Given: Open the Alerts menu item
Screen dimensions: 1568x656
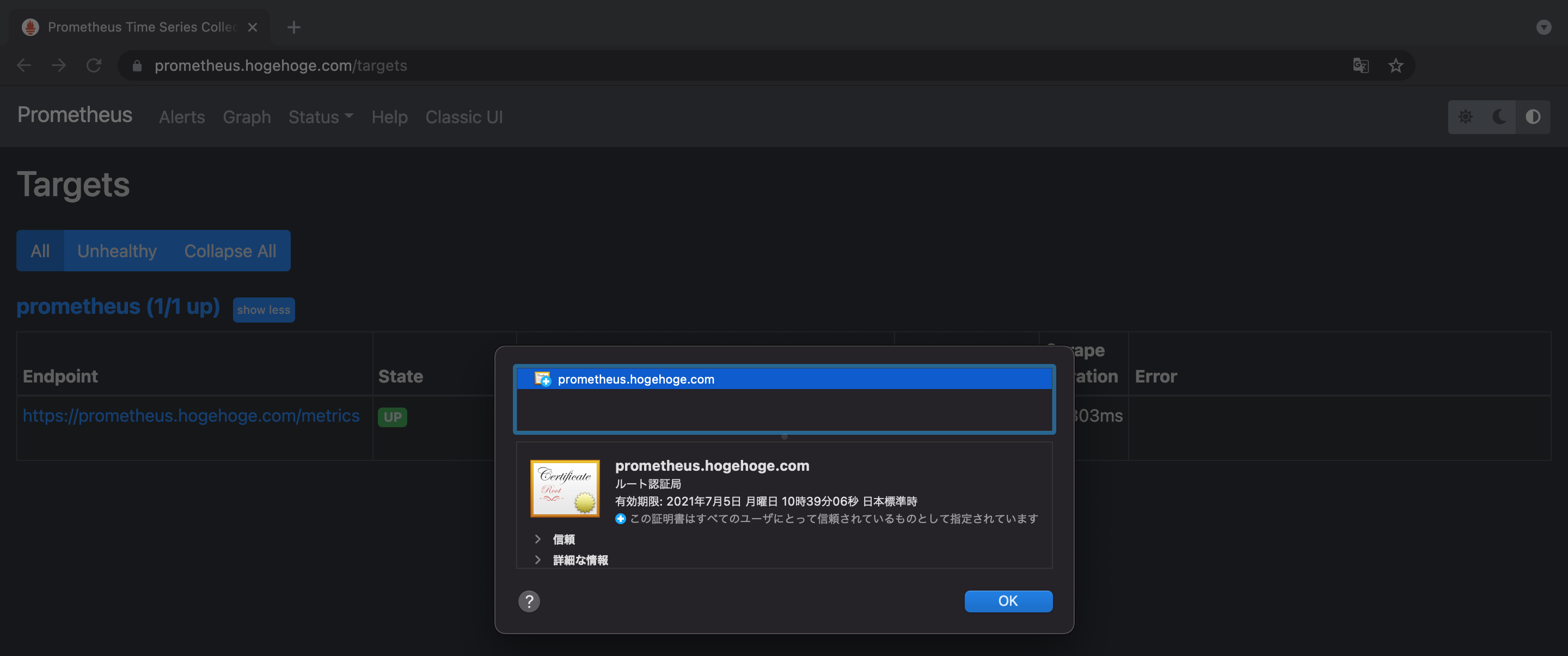Looking at the screenshot, I should [181, 117].
